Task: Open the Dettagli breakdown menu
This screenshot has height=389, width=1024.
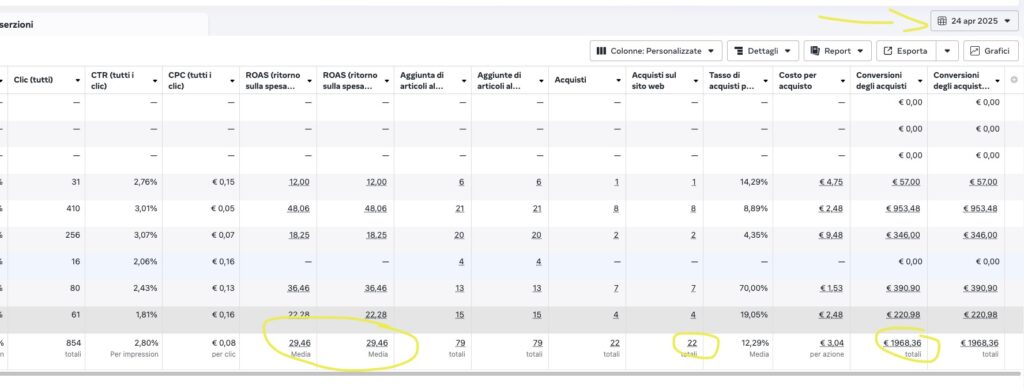Action: click(763, 51)
